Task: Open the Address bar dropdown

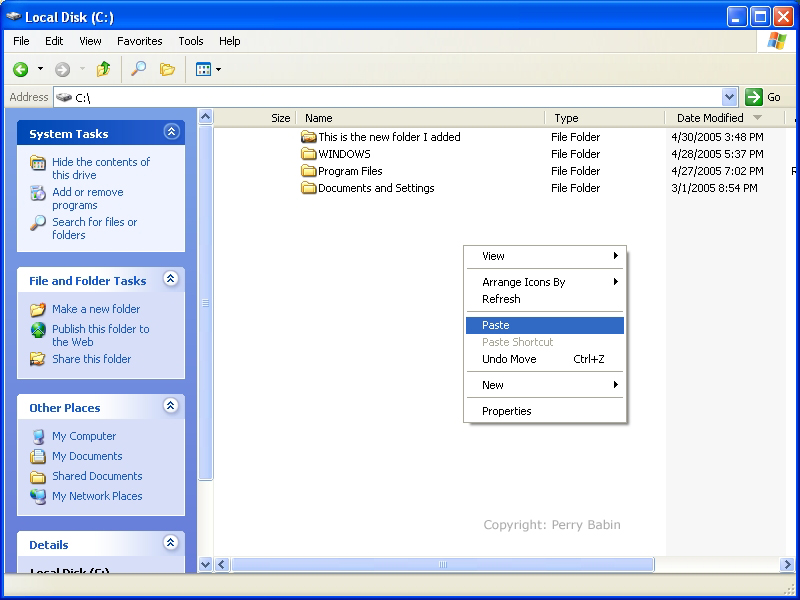Action: [730, 97]
